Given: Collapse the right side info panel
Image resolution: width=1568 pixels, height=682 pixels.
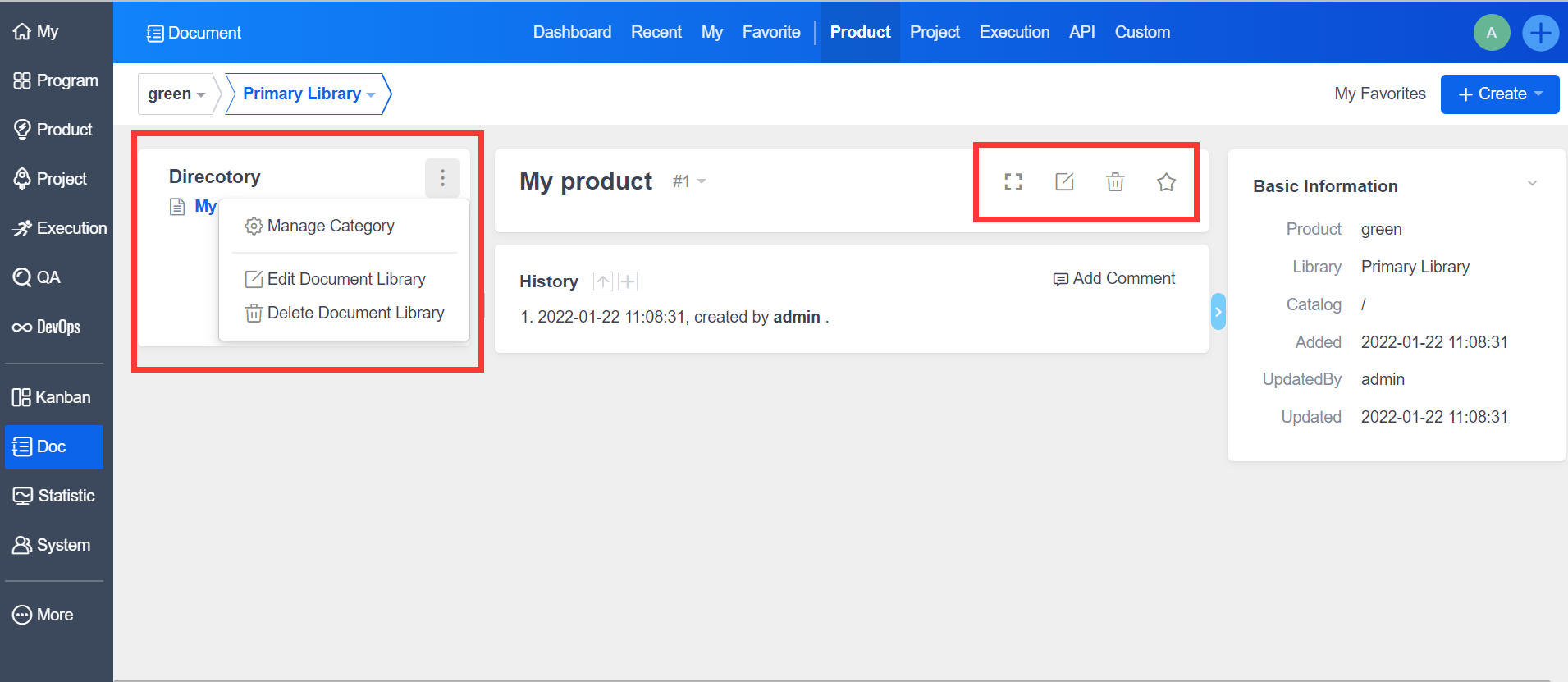Looking at the screenshot, I should click(1218, 312).
